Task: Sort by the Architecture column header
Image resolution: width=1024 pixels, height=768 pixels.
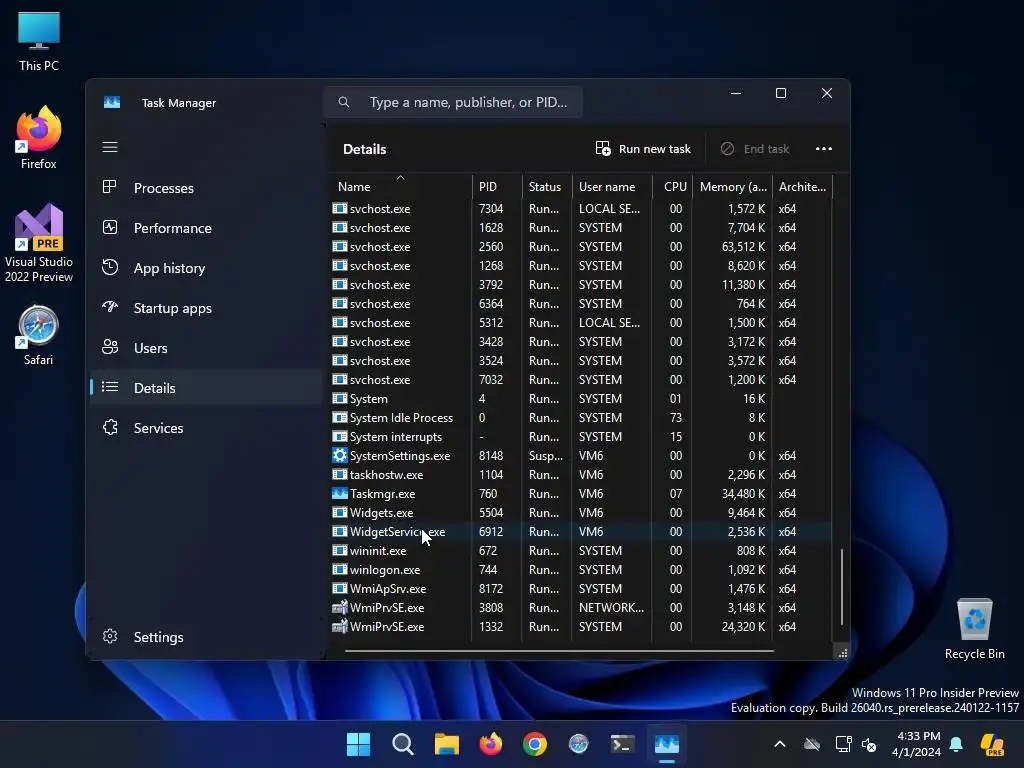Action: click(x=803, y=186)
